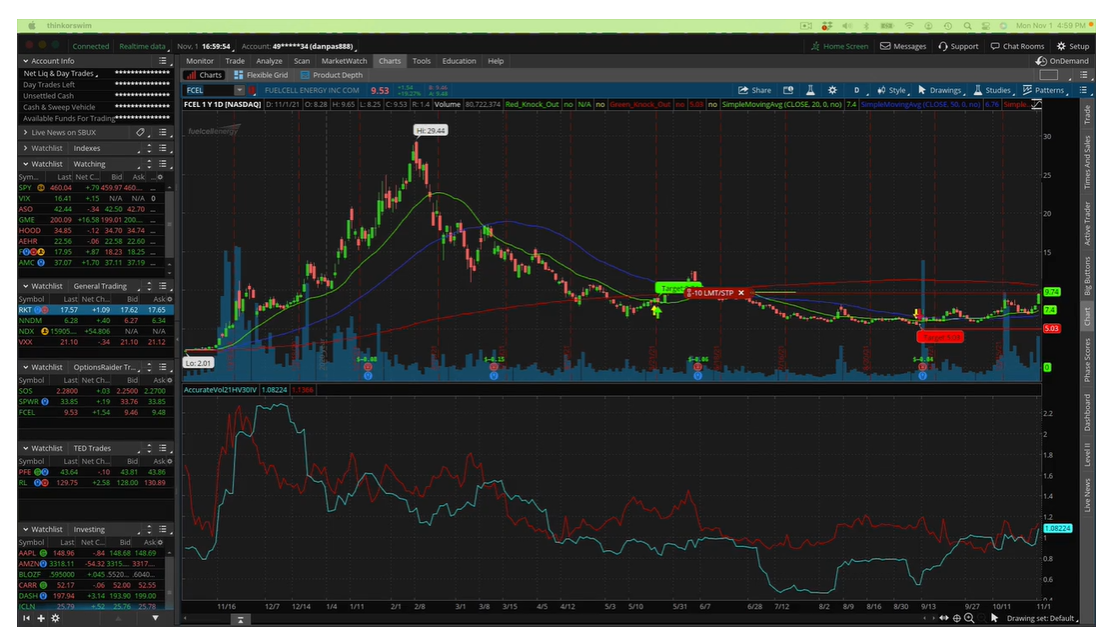Screen dimensions: 1106x642
Task: Open the list menu icon right of Patterns
Action: [1083, 90]
